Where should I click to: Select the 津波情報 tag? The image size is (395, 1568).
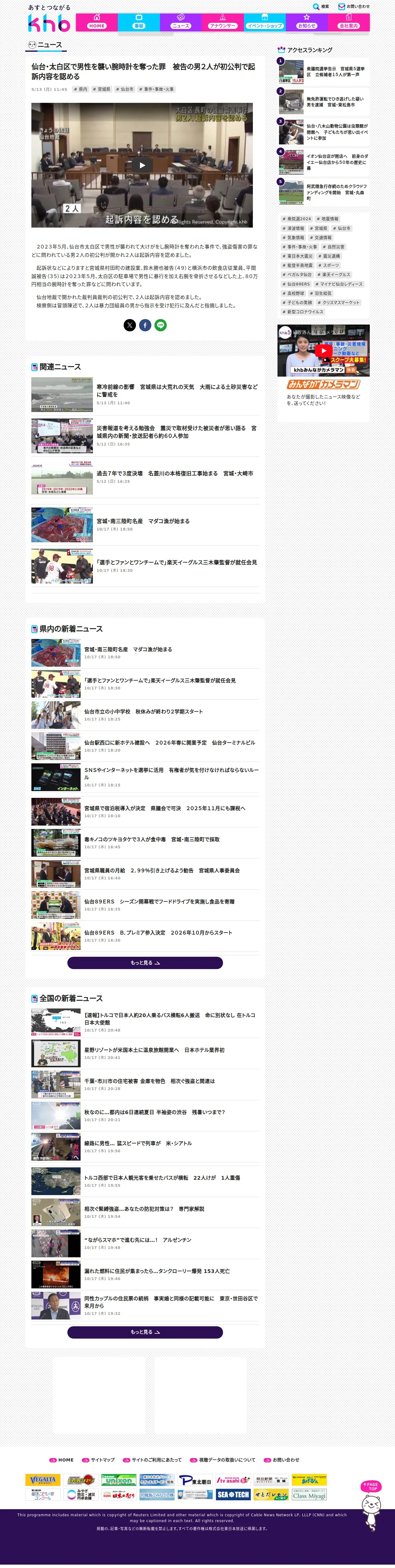(x=293, y=228)
